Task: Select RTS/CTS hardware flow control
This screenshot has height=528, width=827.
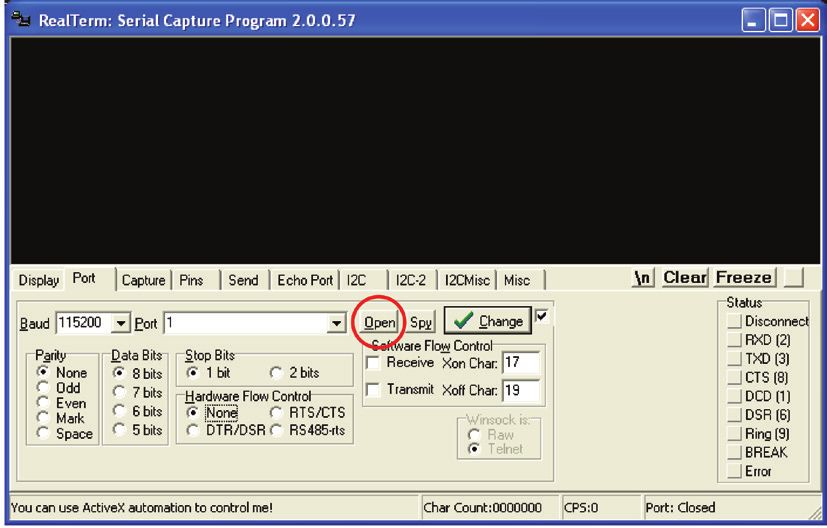Action: click(x=308, y=412)
